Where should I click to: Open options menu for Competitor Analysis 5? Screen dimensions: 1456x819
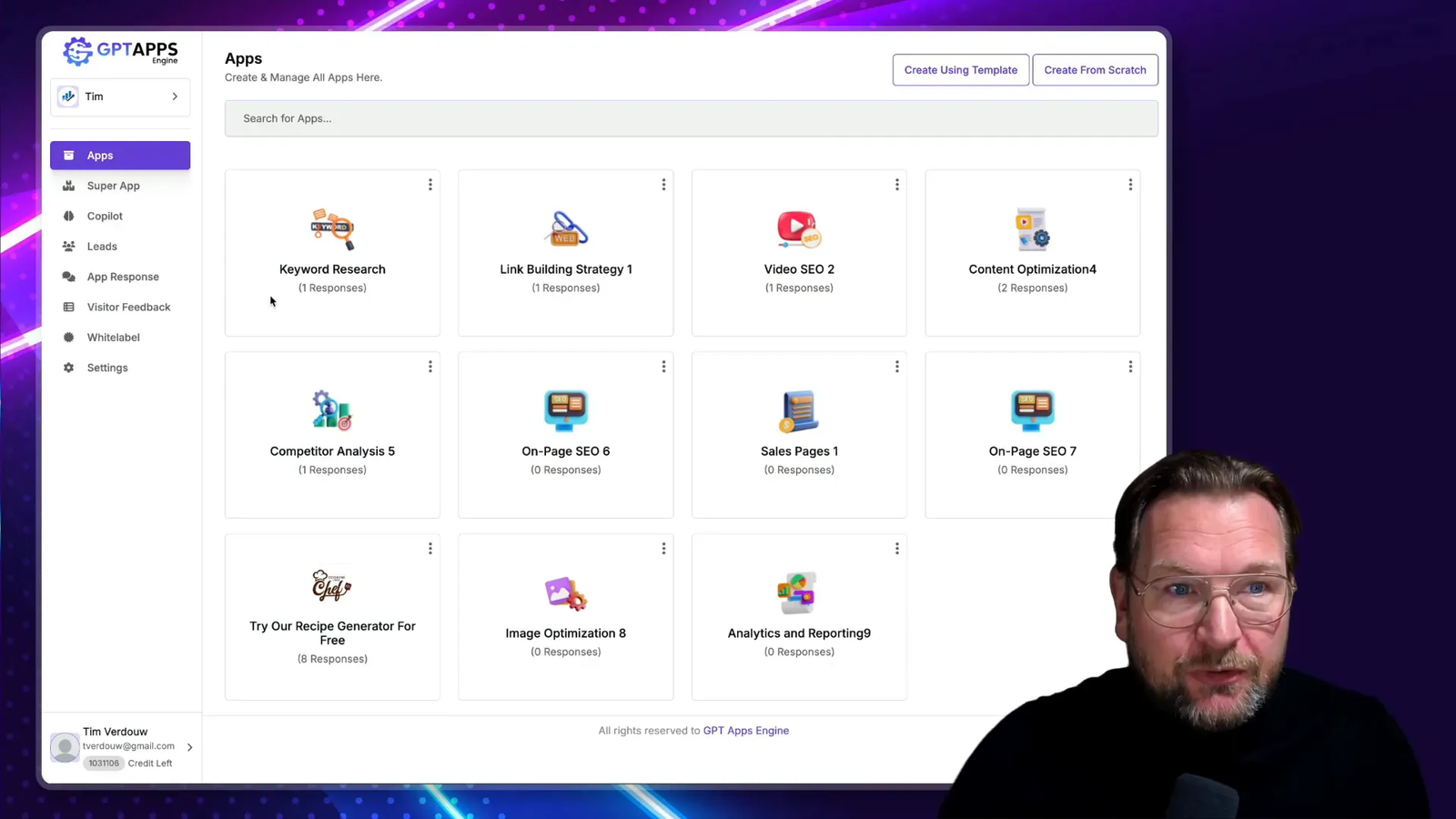(x=430, y=367)
